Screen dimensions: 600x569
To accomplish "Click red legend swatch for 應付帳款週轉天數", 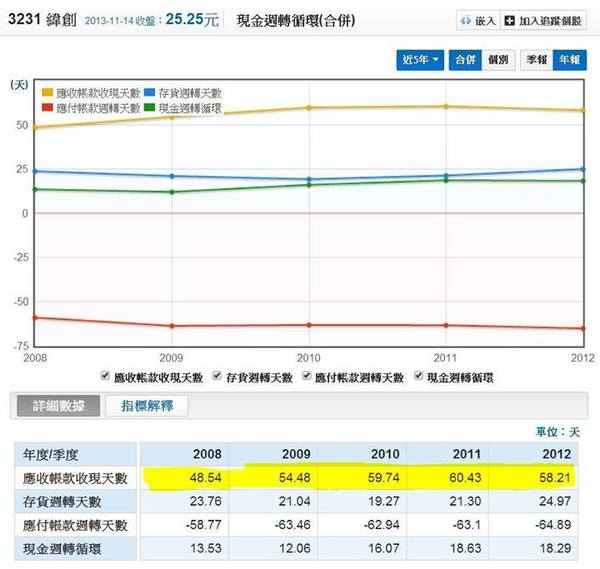I will pos(47,107).
